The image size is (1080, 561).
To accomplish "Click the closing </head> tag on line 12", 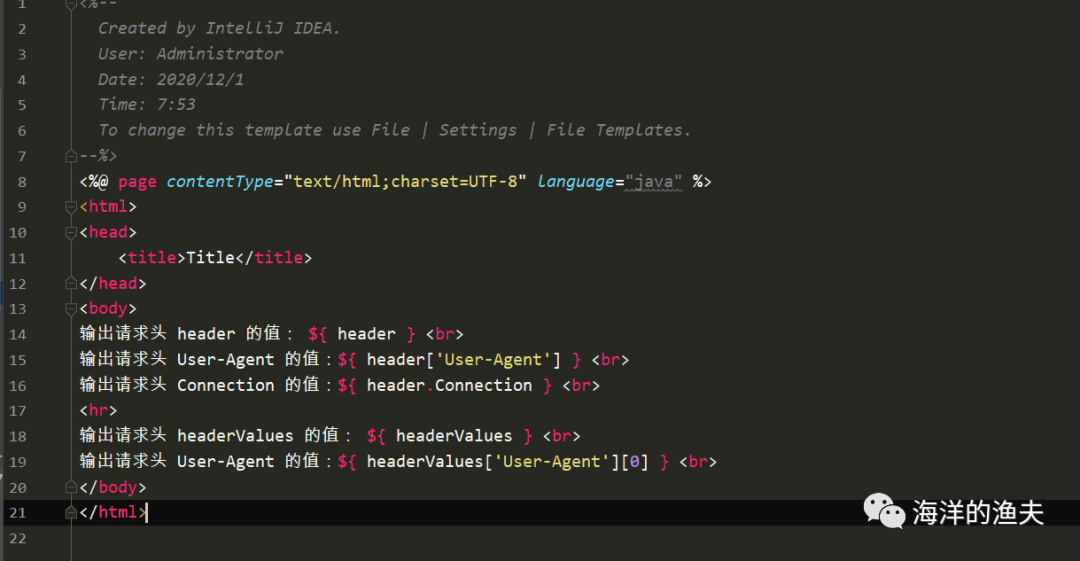I will (113, 283).
